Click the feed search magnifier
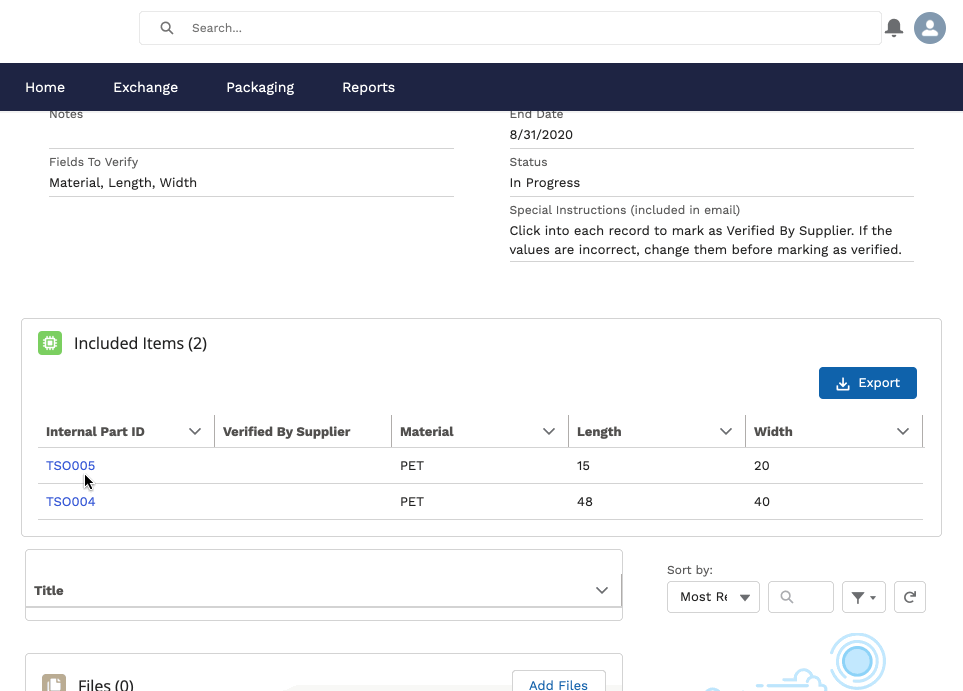 point(787,597)
